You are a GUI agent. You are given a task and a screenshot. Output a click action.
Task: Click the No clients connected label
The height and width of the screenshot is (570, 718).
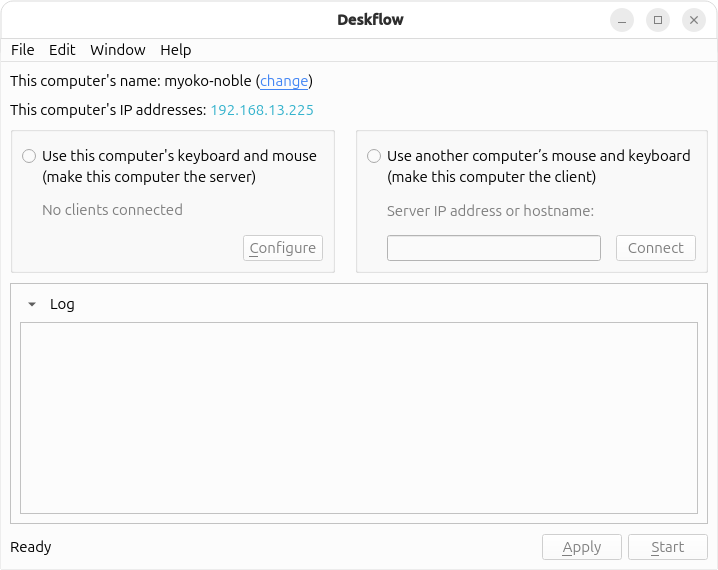point(112,210)
